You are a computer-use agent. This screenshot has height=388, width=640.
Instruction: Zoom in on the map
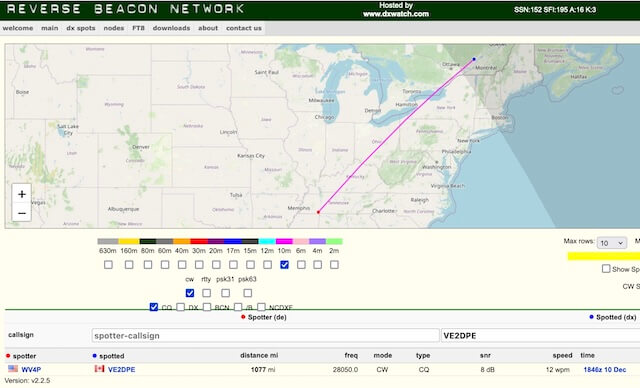click(22, 194)
